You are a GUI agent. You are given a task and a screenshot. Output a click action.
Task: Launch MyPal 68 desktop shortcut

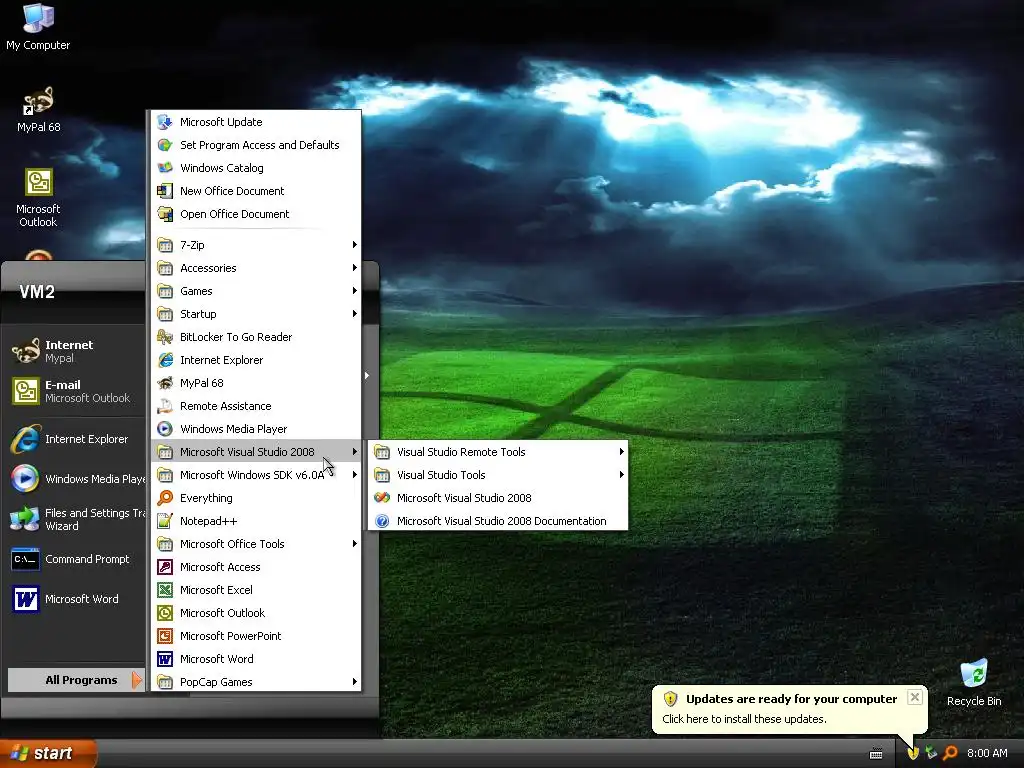pos(38,110)
